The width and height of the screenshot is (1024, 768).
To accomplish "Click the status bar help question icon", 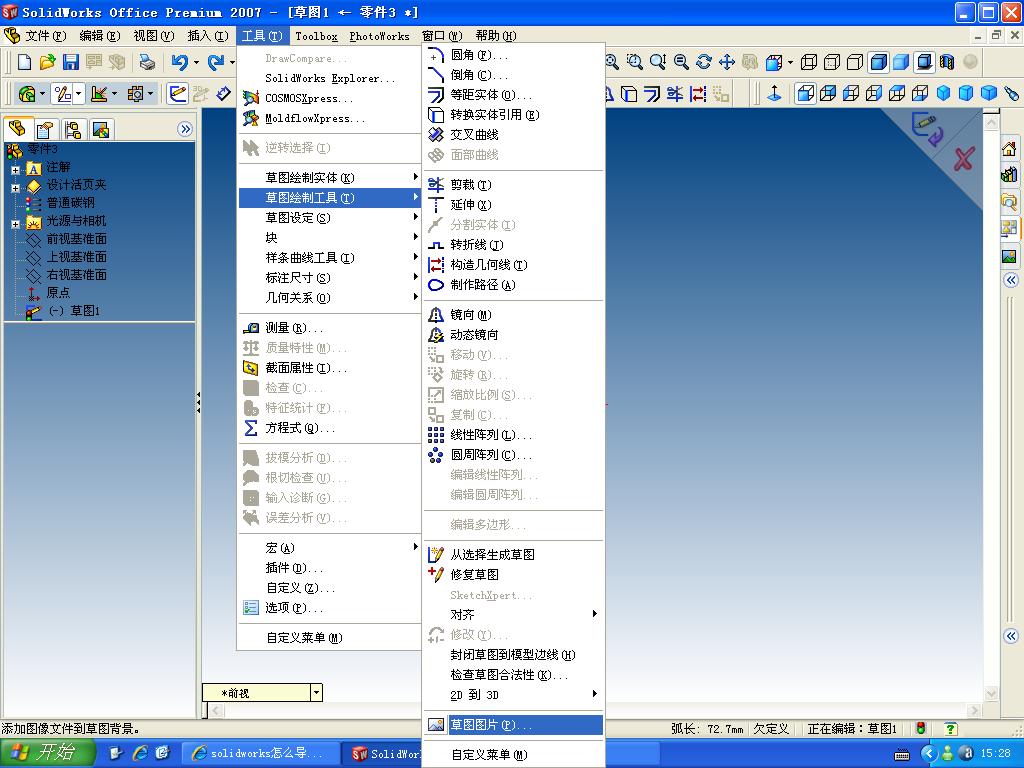I will [951, 728].
